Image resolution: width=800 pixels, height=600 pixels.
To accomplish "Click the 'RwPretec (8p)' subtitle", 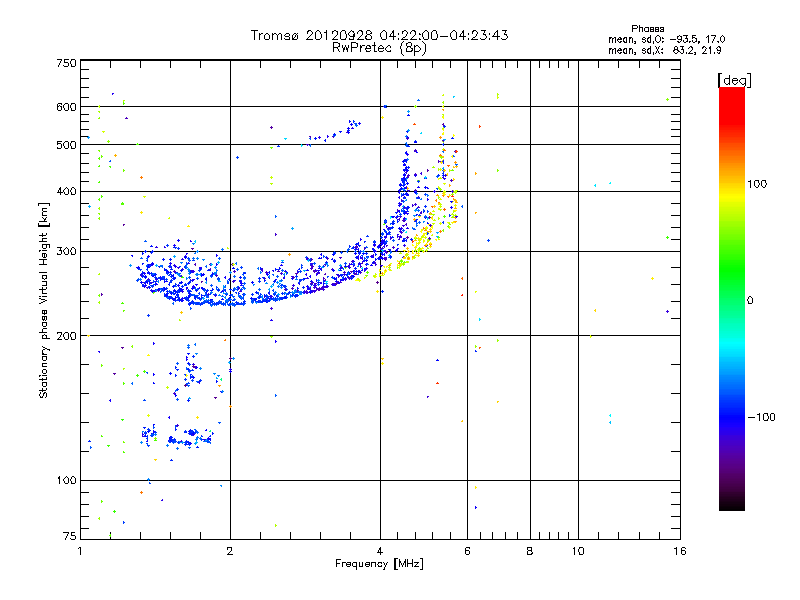I will pos(379,48).
